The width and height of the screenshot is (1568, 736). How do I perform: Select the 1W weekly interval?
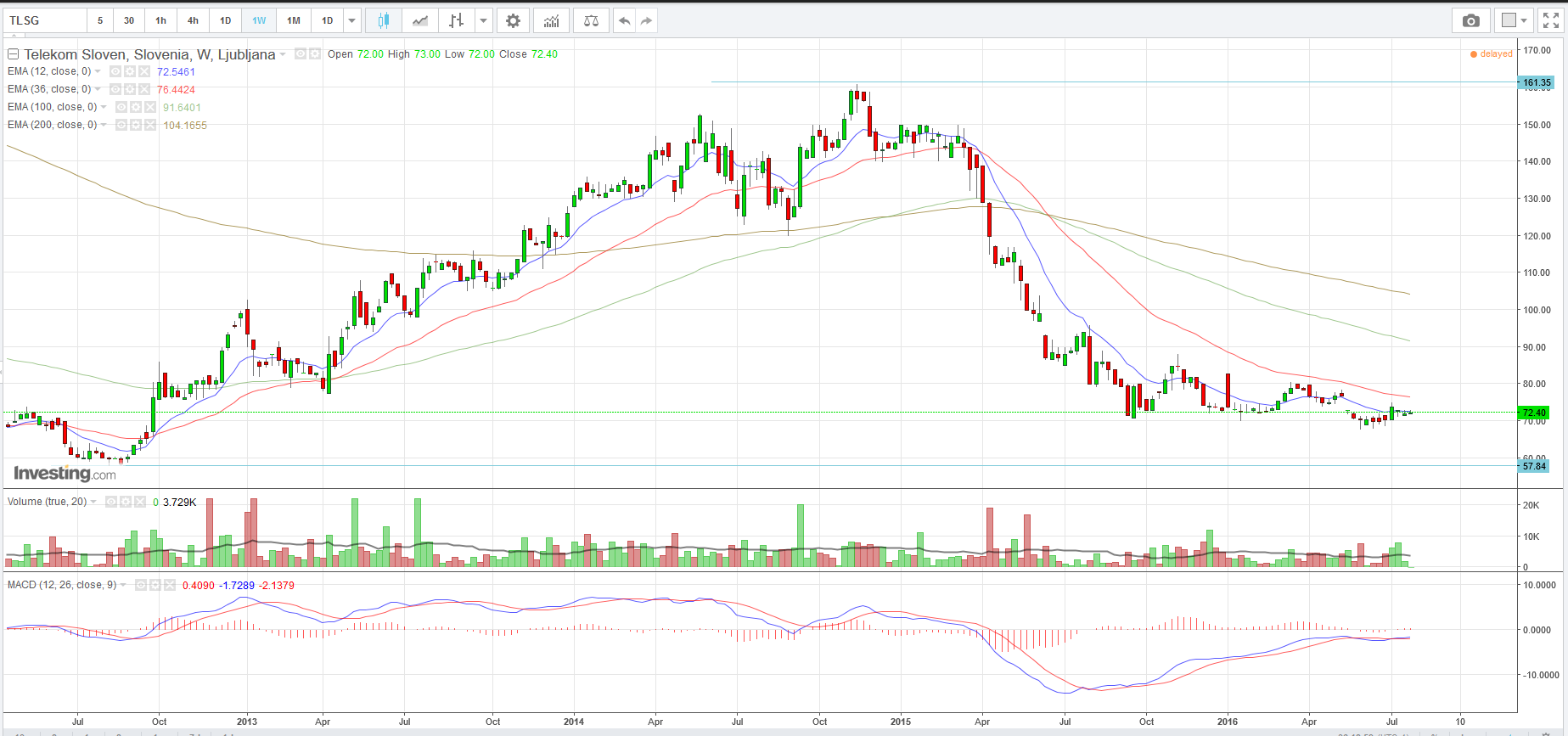click(x=259, y=20)
